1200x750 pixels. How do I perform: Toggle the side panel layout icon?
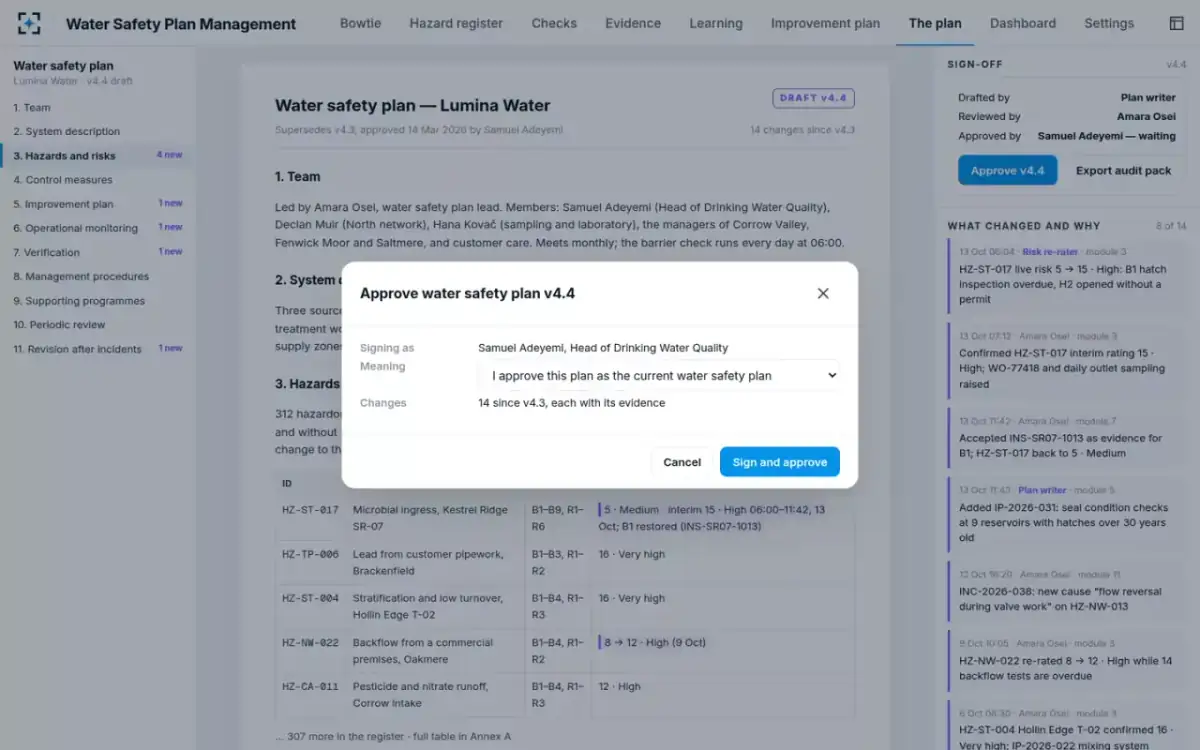click(x=1176, y=23)
